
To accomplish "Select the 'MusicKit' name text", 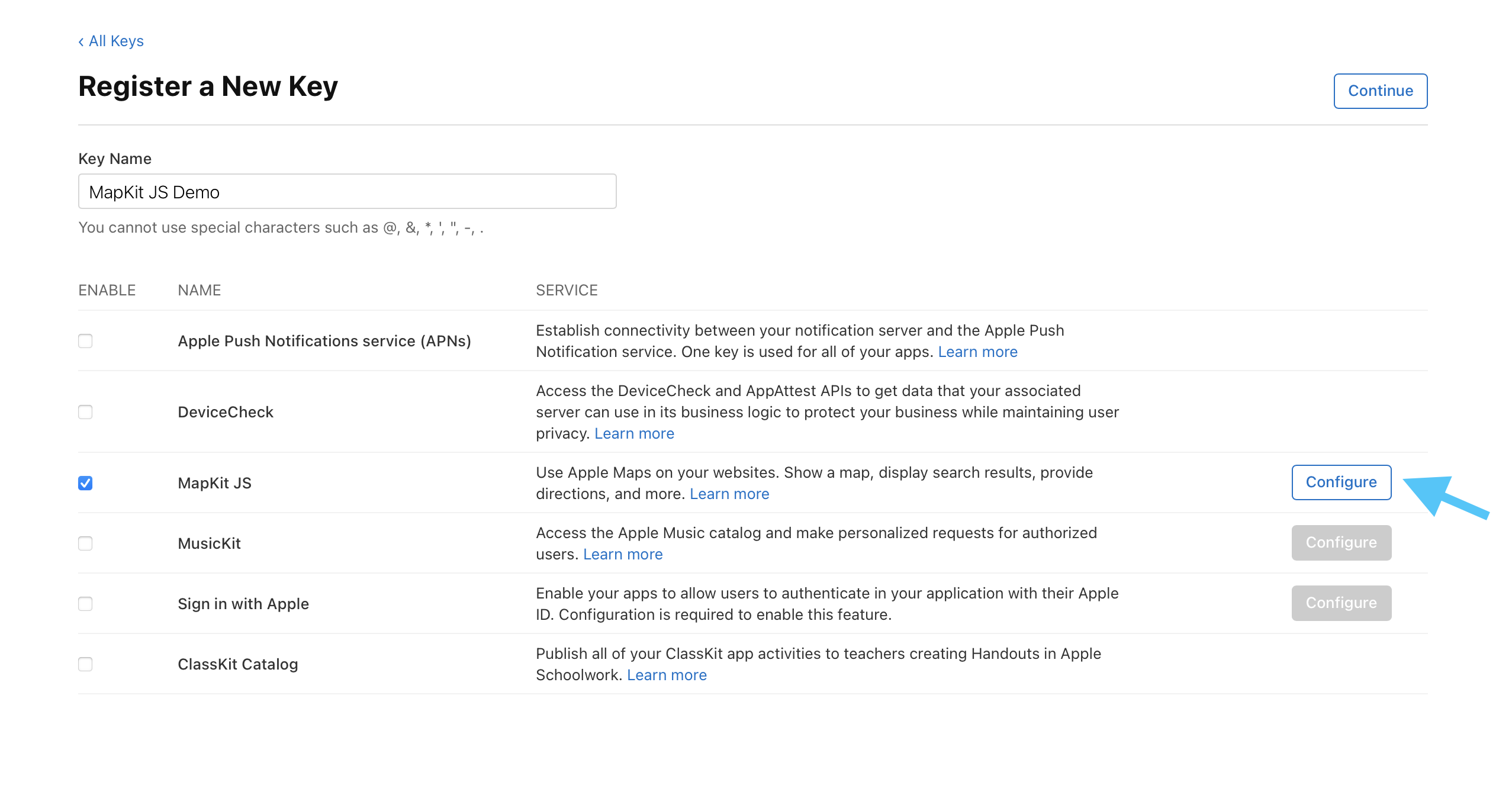I will 209,543.
